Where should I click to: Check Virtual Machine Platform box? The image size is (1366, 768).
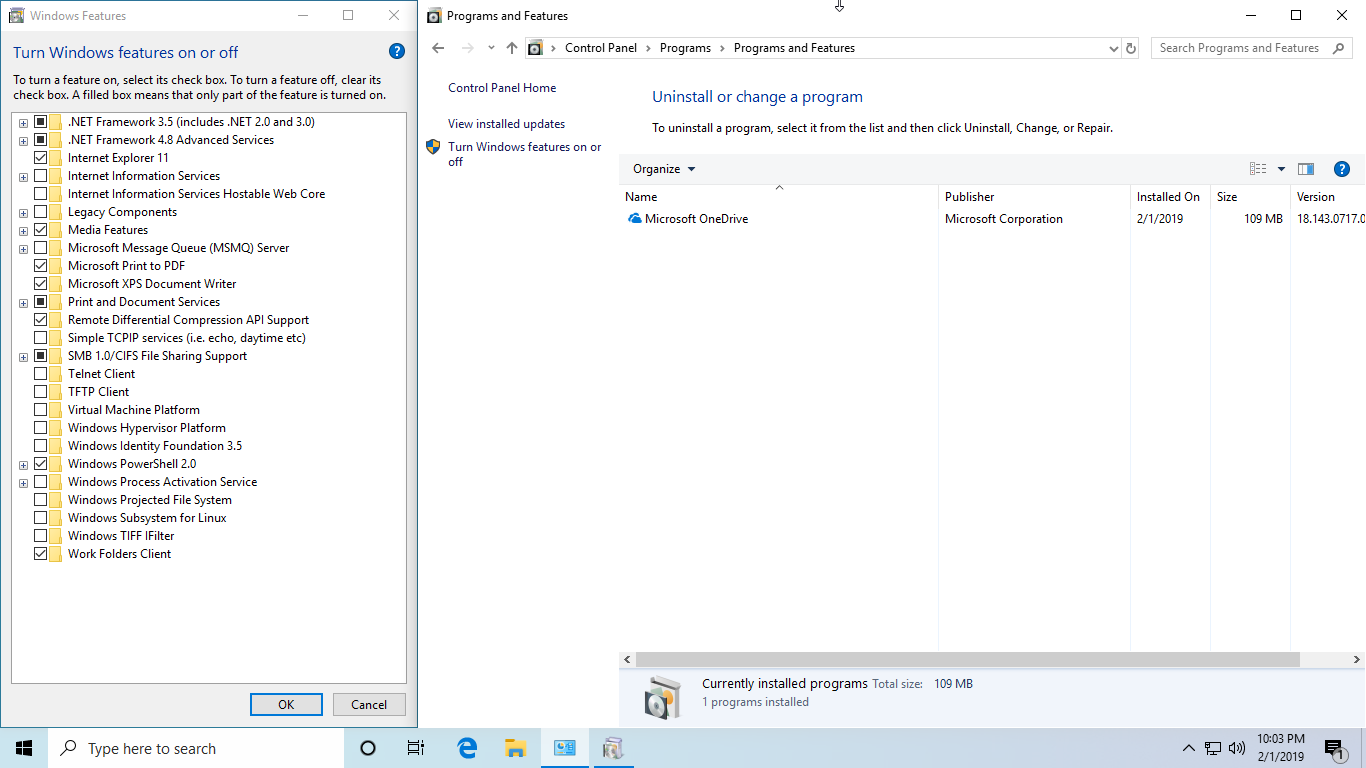click(41, 410)
